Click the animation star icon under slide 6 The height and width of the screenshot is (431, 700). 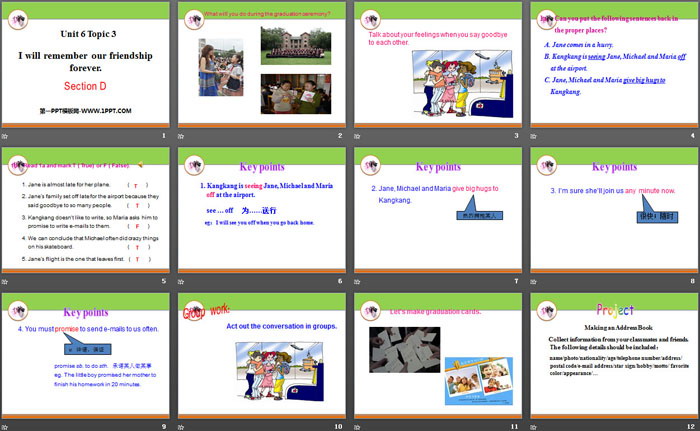click(181, 281)
